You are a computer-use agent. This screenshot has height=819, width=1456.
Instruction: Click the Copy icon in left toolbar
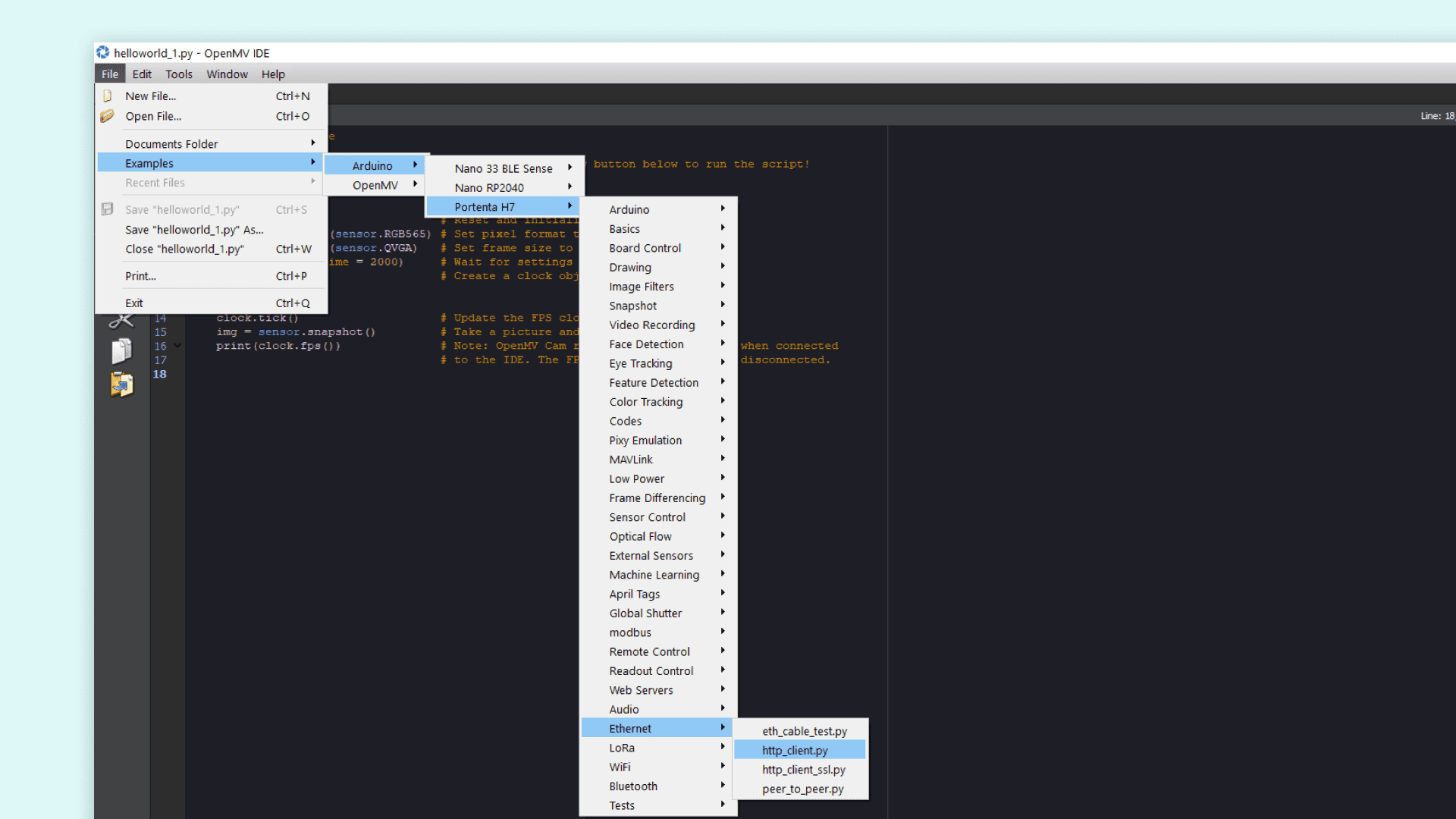point(121,351)
